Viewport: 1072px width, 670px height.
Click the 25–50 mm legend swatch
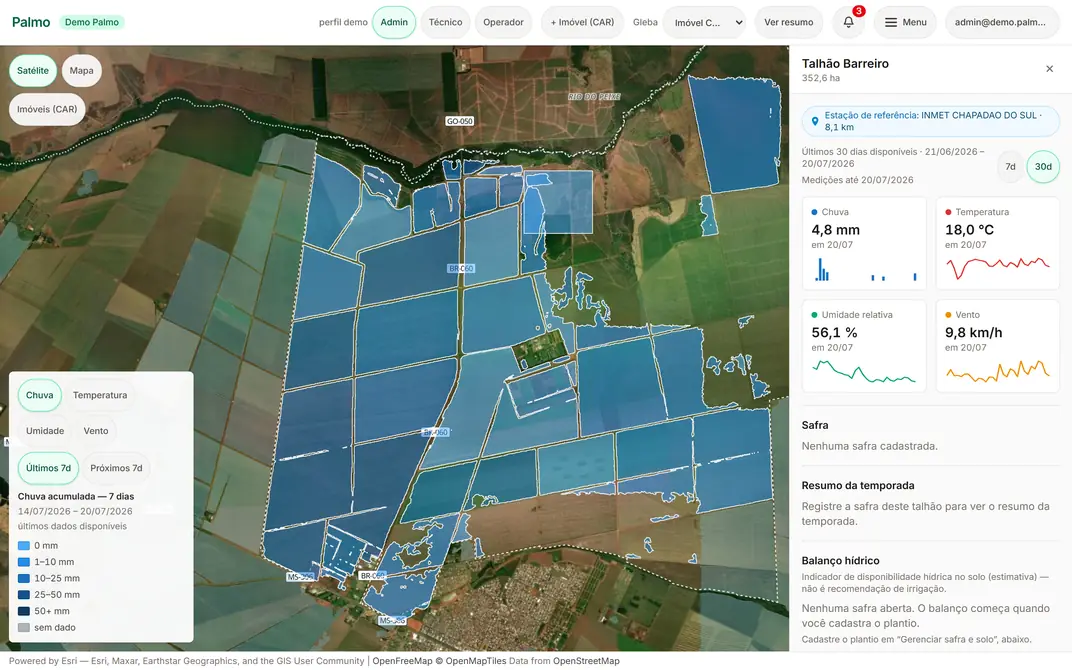pyautogui.click(x=24, y=595)
